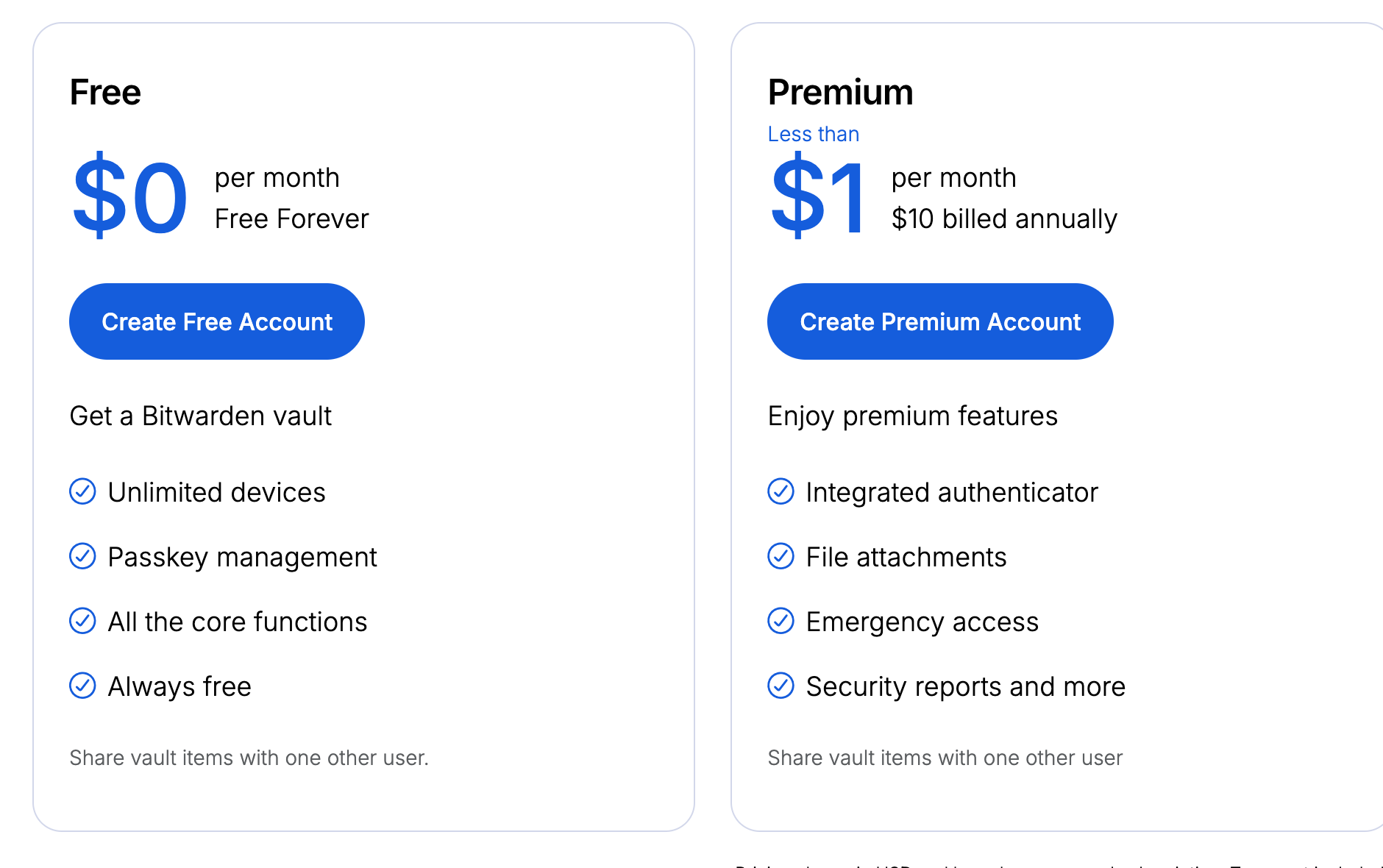Click checkmark icon beside Integrated authenticator

(781, 491)
